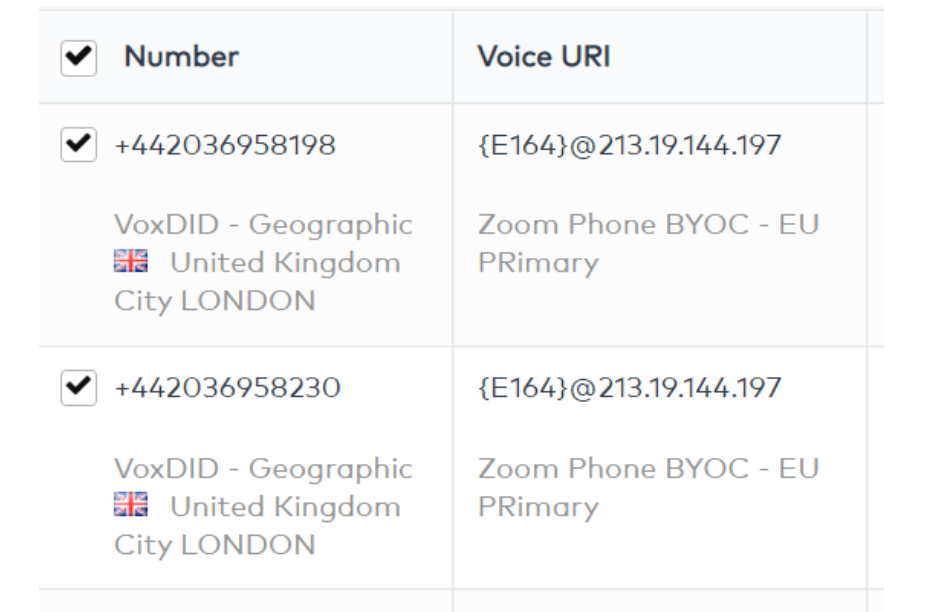949x612 pixels.
Task: Uncheck the checkbox for number +442036958230
Action: point(78,388)
